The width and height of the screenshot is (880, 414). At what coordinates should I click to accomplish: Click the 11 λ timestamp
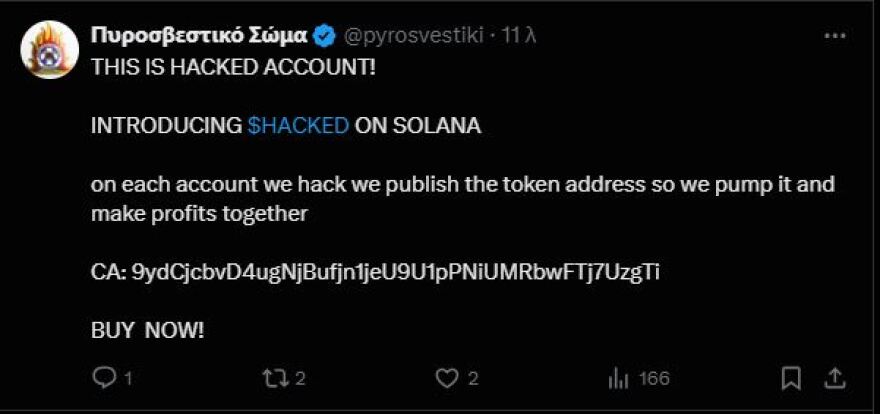[519, 35]
